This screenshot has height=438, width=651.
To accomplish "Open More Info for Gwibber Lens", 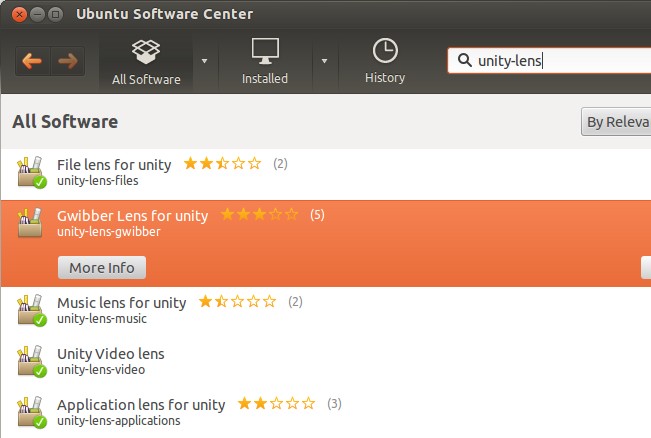I will [102, 268].
